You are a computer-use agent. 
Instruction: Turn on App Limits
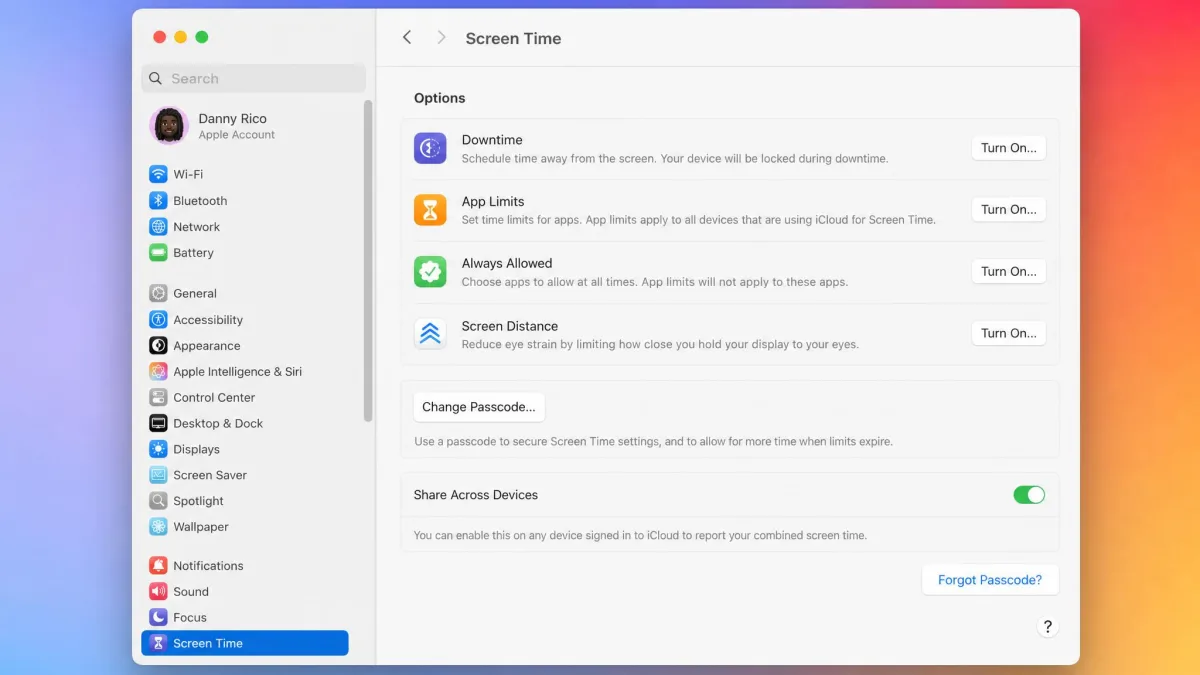pyautogui.click(x=1008, y=209)
